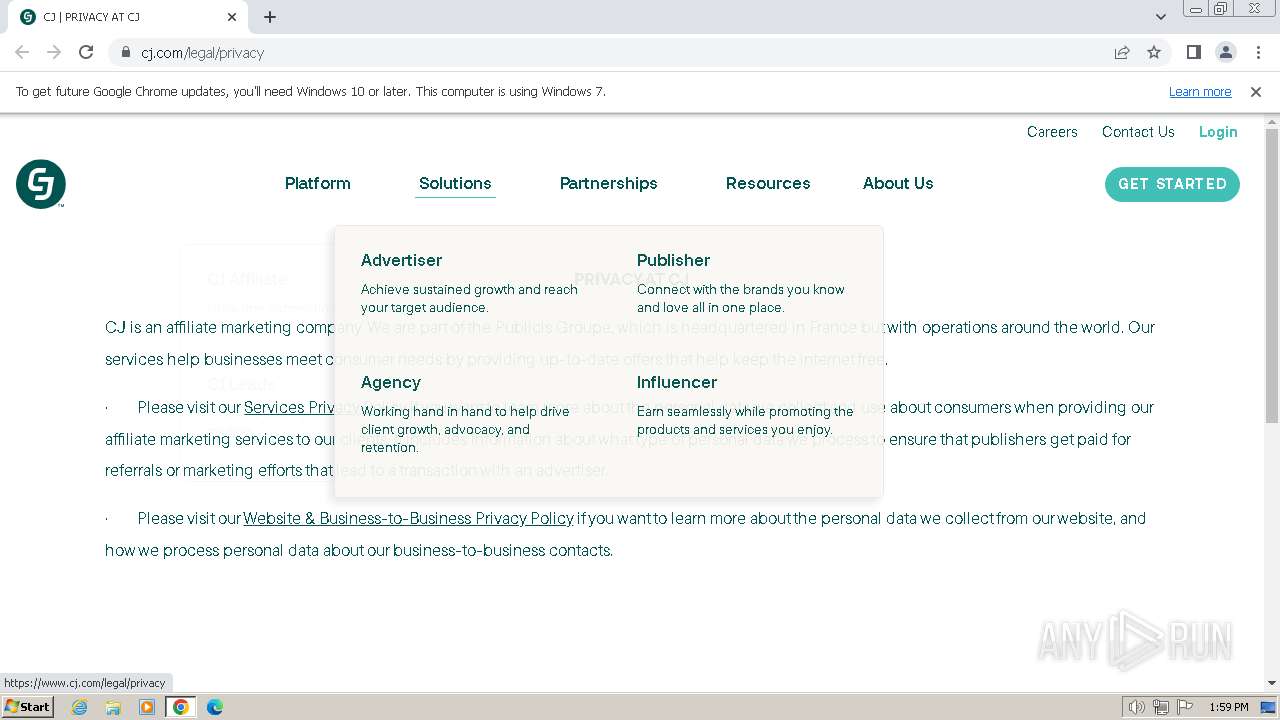Select the Chrome taskbar icon
This screenshot has height=720, width=1280.
(x=181, y=707)
